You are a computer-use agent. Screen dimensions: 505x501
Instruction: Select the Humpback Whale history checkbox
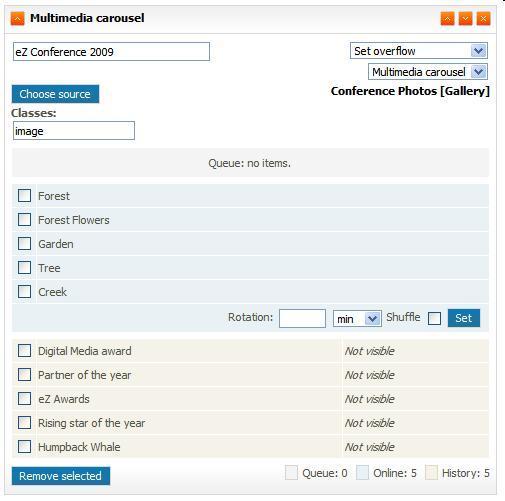pyautogui.click(x=24, y=447)
